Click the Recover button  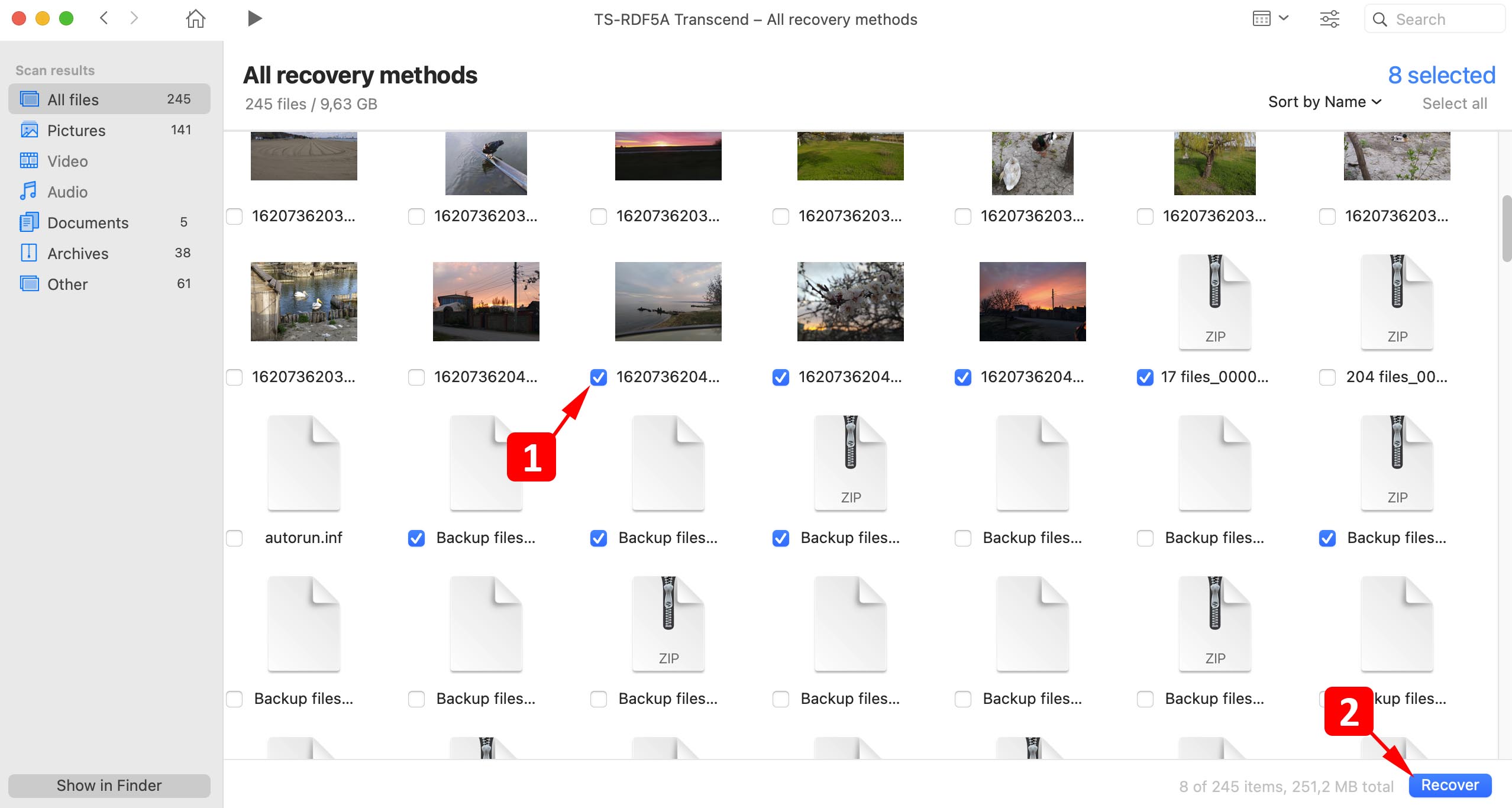(1450, 785)
